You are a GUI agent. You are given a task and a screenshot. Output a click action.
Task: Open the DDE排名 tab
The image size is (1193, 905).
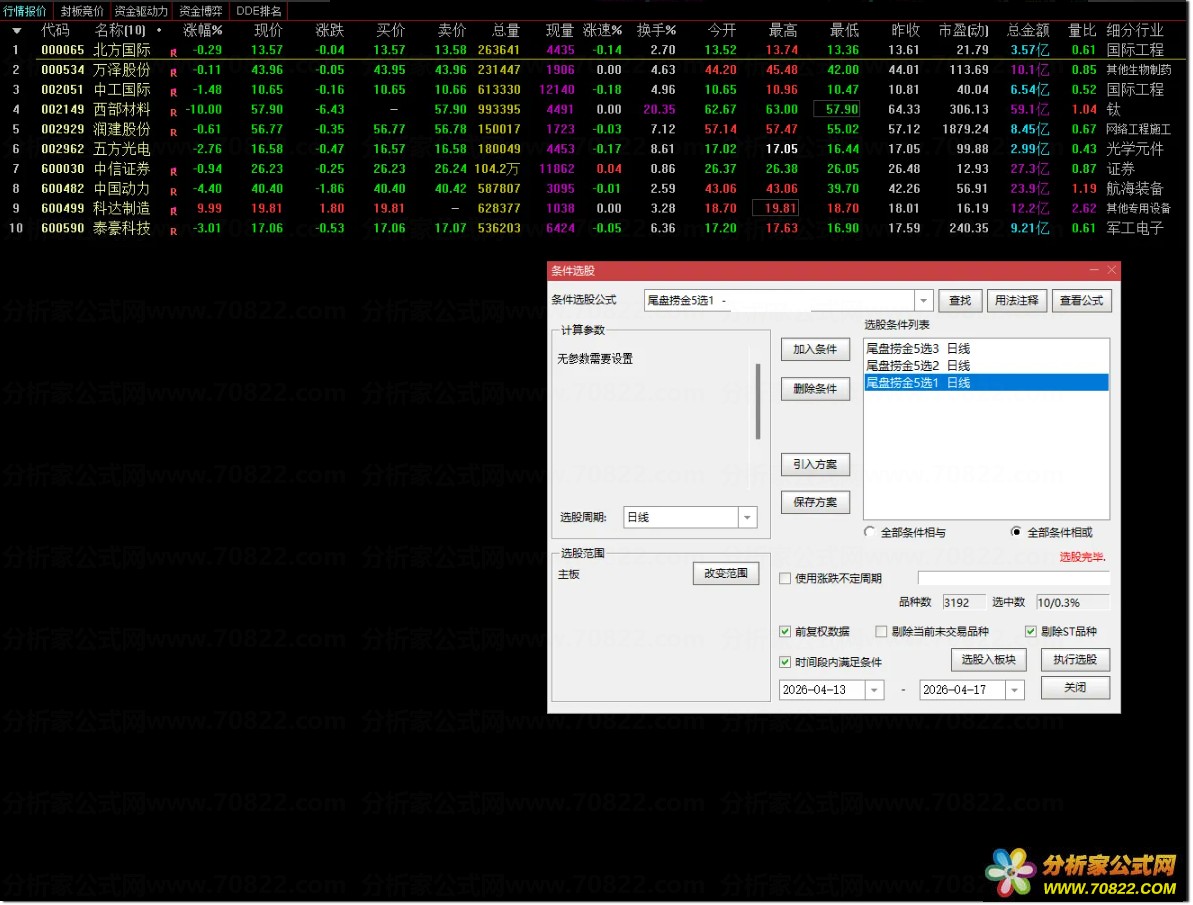point(258,11)
